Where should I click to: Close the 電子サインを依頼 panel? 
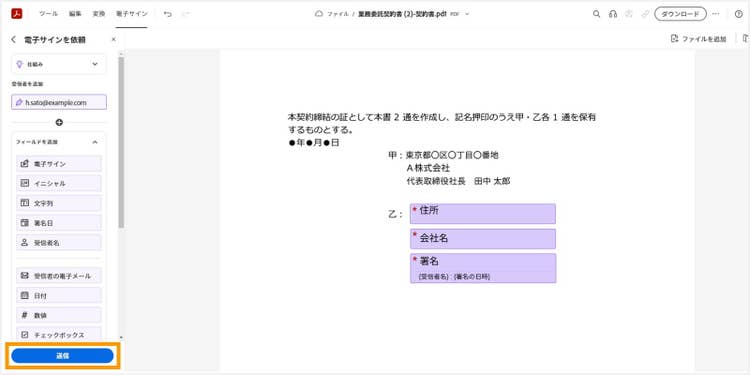(113, 40)
